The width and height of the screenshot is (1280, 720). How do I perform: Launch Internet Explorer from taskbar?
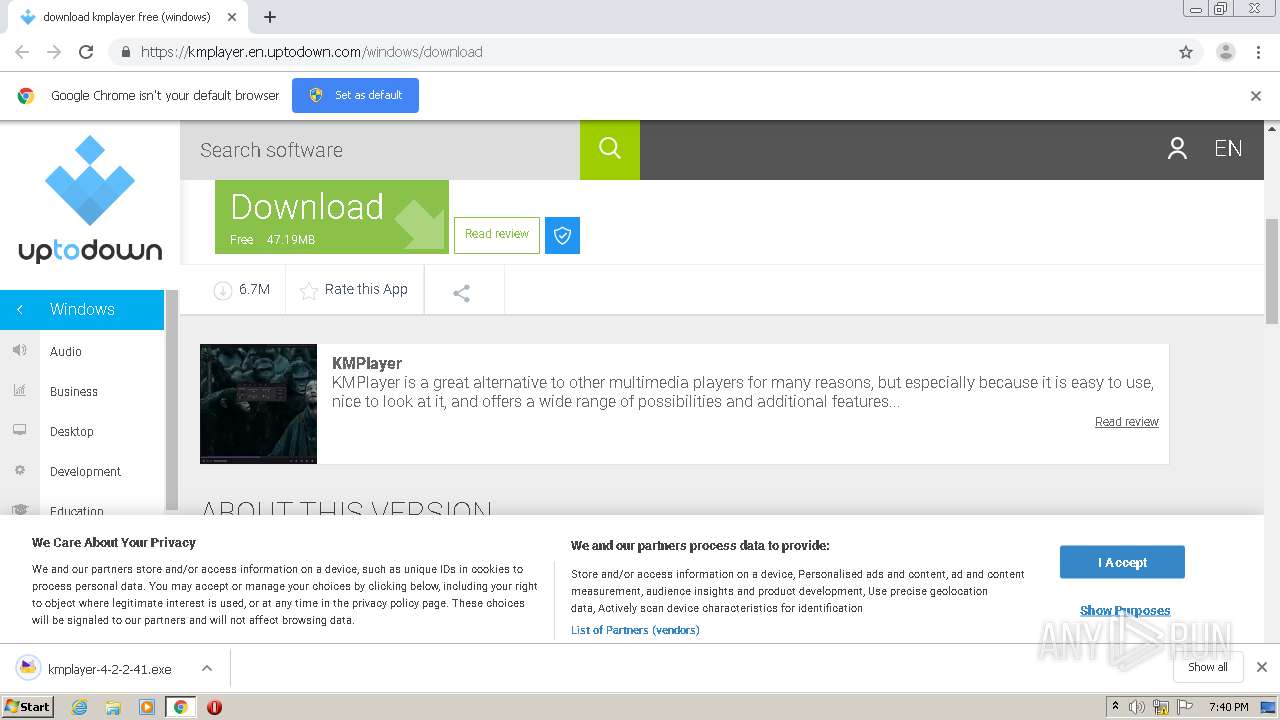[x=79, y=707]
